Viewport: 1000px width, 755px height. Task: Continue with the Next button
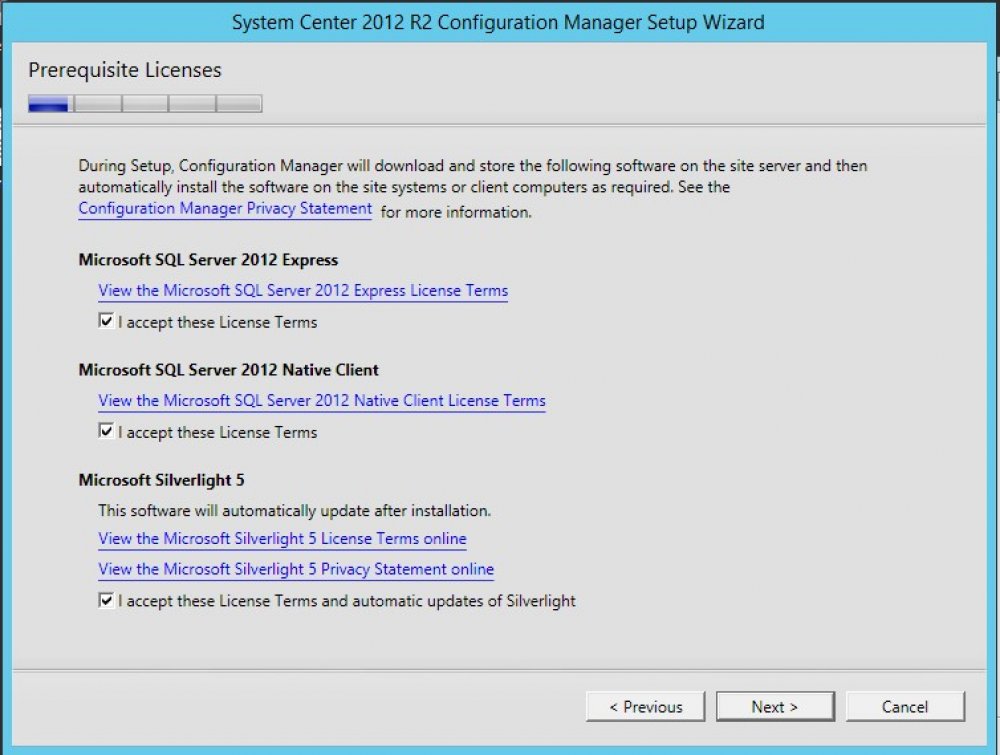pos(775,707)
